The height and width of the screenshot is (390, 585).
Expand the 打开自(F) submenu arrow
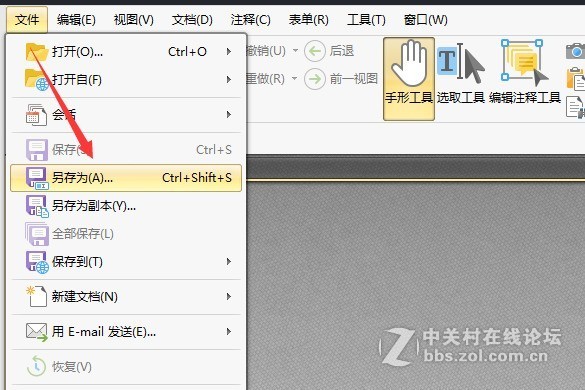point(229,79)
